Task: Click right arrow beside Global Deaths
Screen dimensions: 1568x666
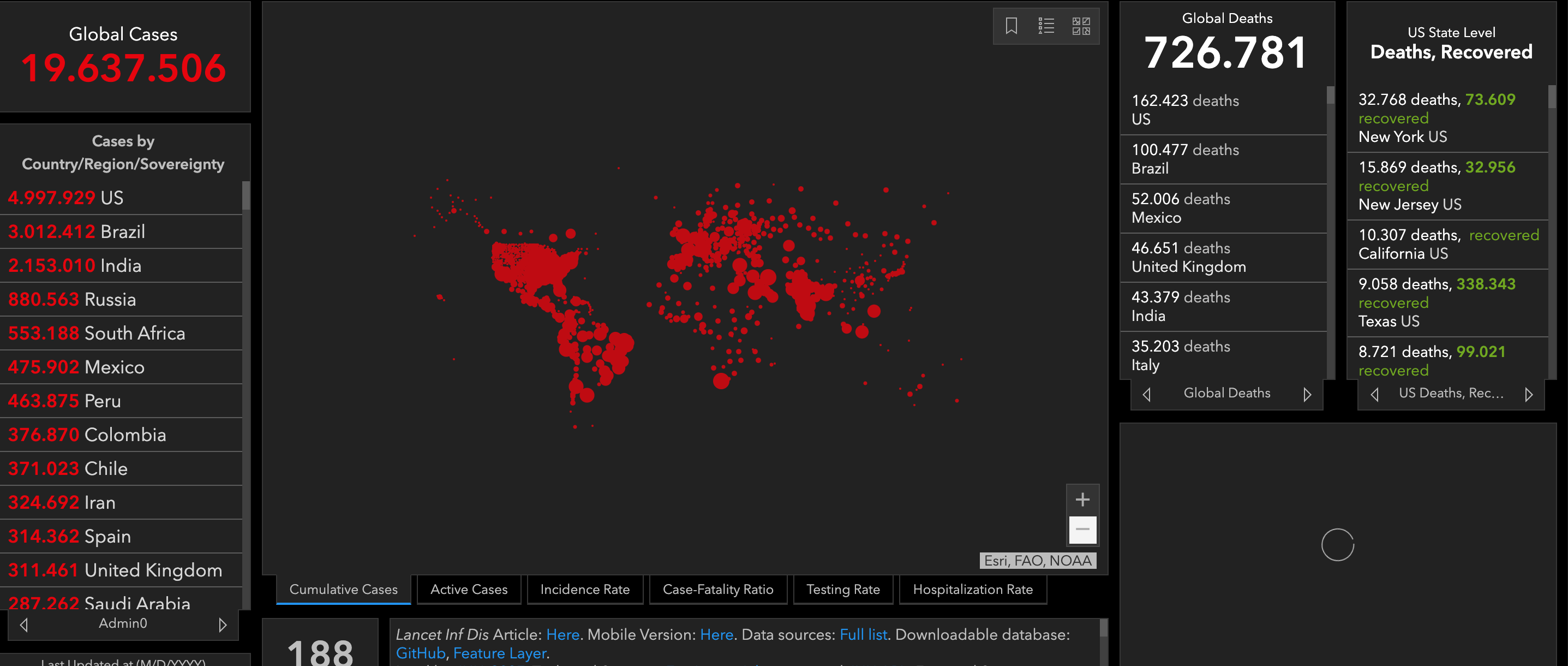Action: 1307,395
